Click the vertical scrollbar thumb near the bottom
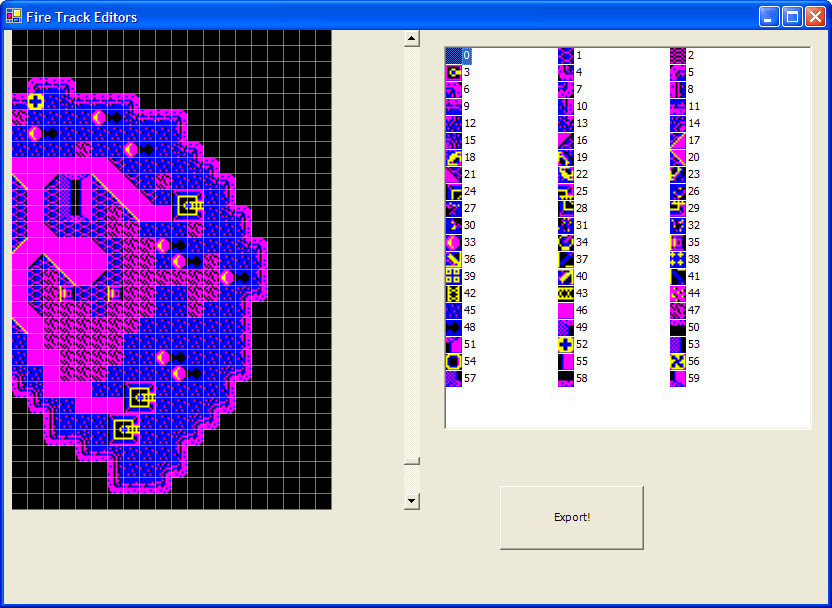 pos(412,461)
